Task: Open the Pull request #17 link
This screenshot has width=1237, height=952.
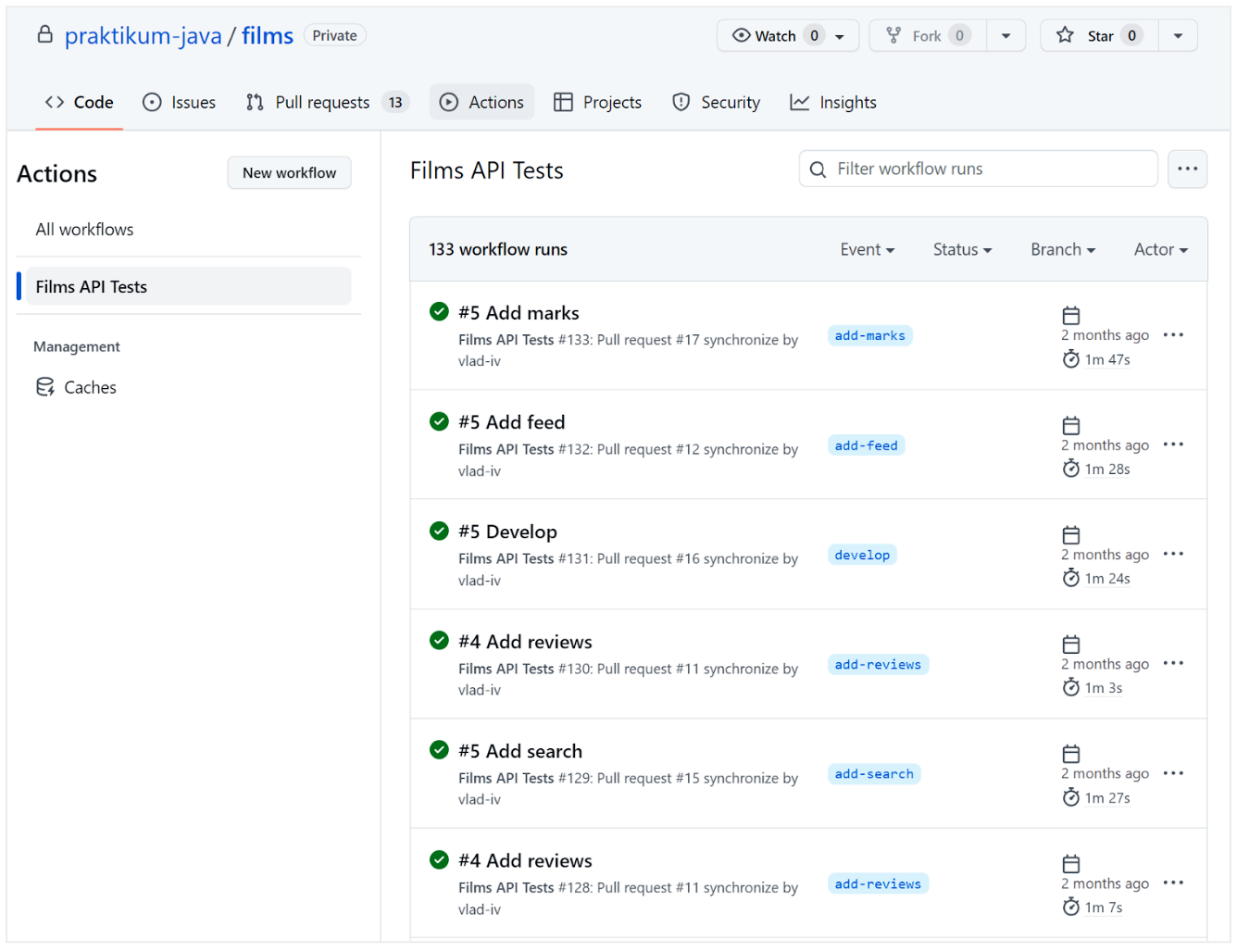Action: (x=648, y=340)
